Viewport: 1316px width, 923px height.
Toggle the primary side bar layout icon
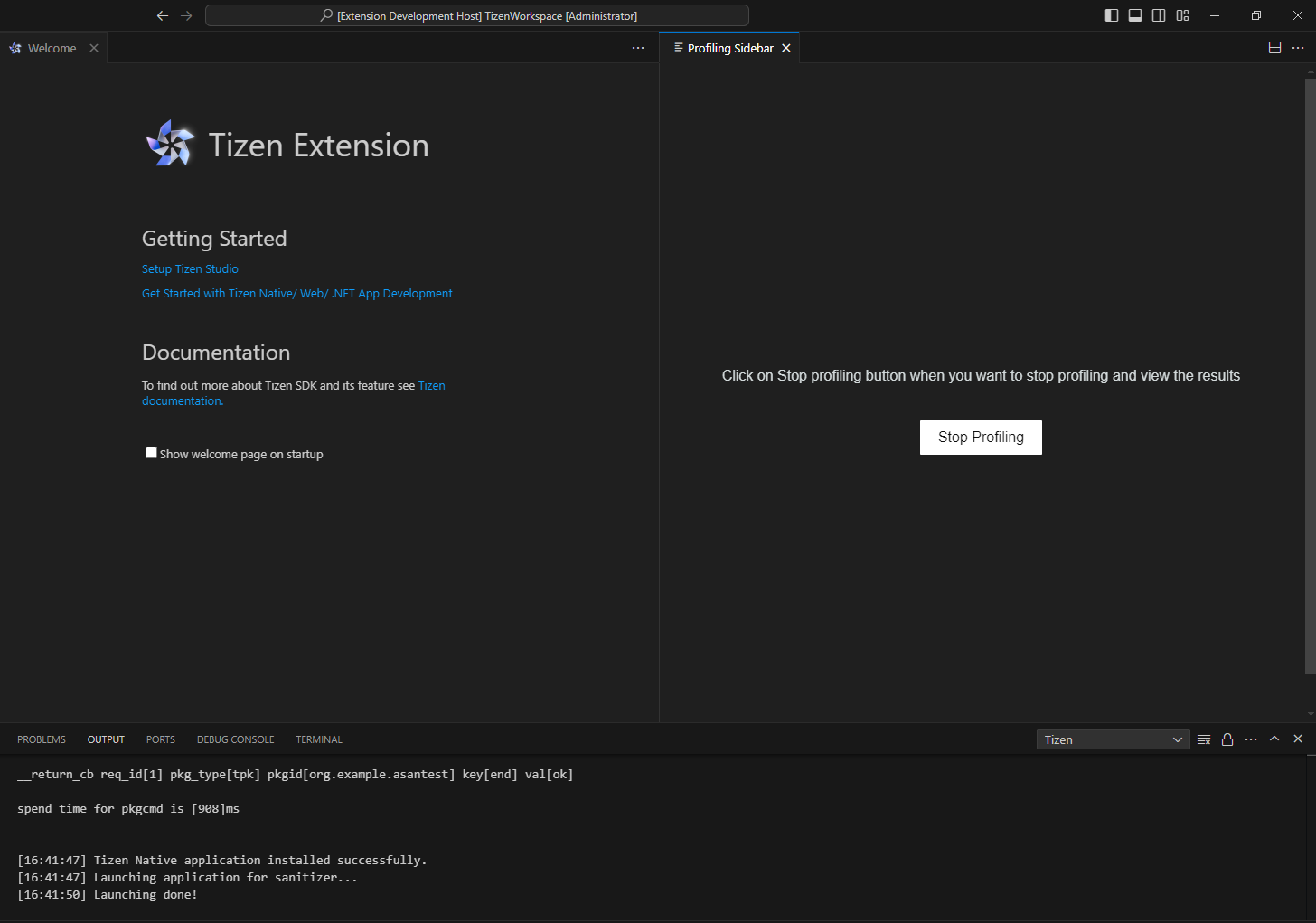(1112, 15)
